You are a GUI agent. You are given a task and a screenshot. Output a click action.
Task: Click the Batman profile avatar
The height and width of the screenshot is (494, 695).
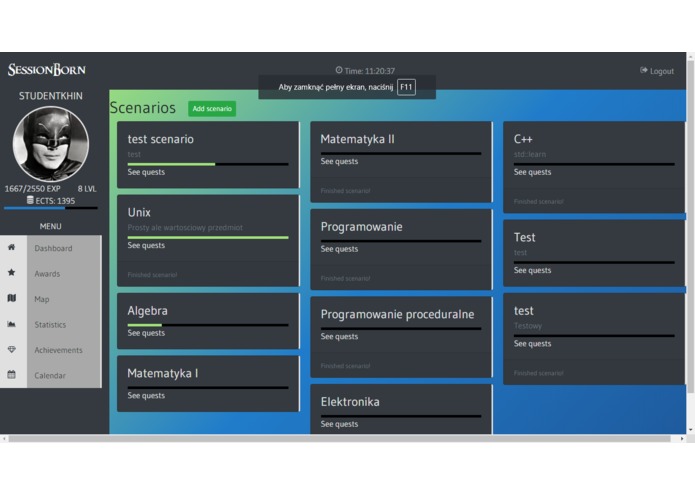(51, 144)
